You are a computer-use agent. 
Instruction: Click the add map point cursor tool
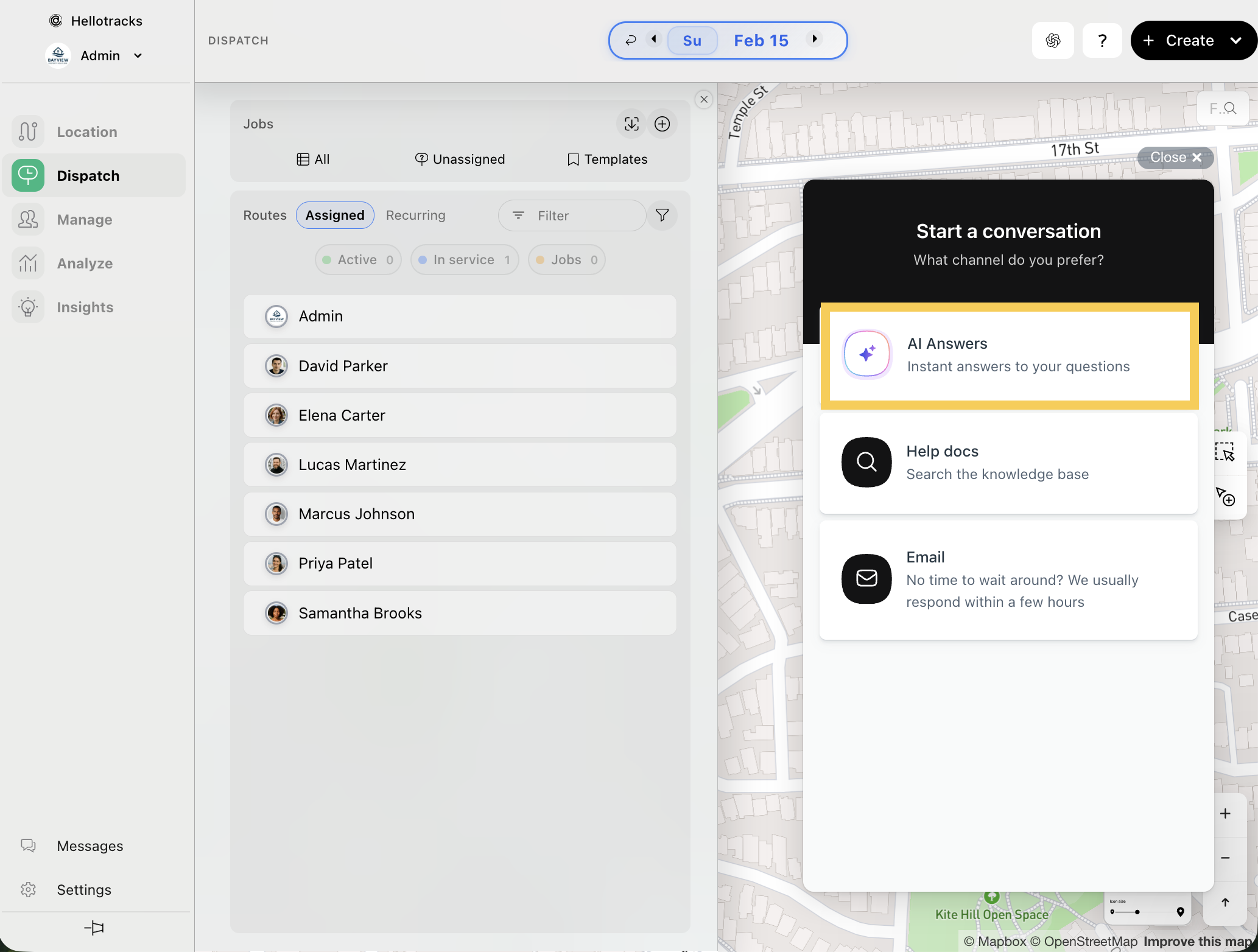coord(1225,496)
